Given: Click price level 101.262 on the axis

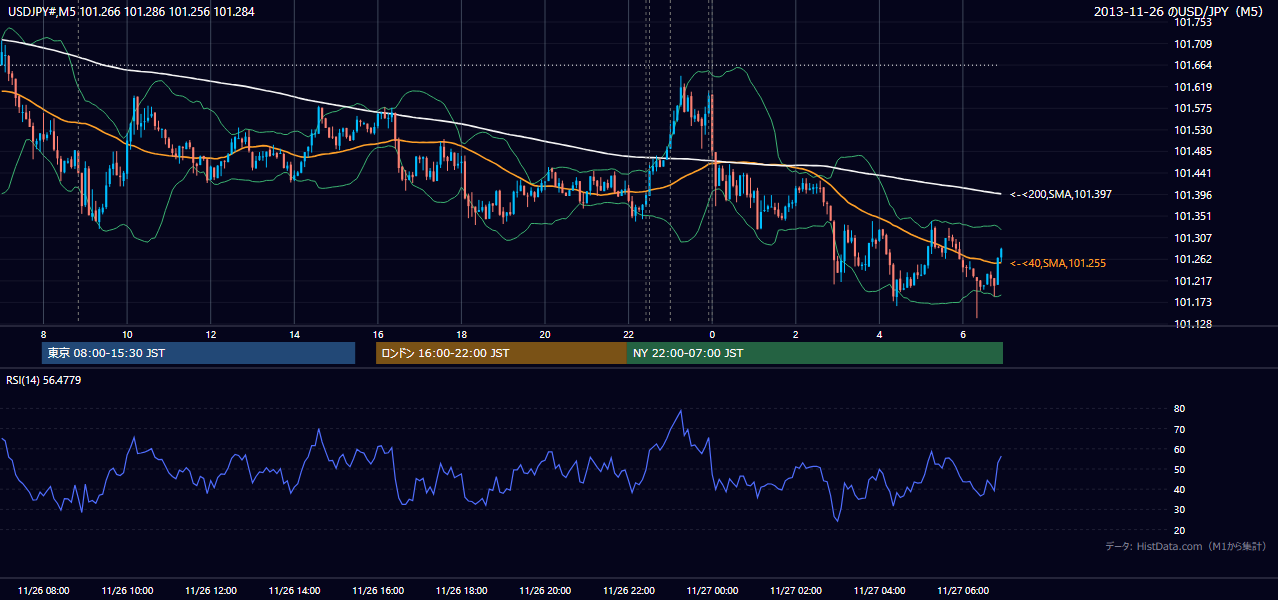Looking at the screenshot, I should pyautogui.click(x=1193, y=259).
